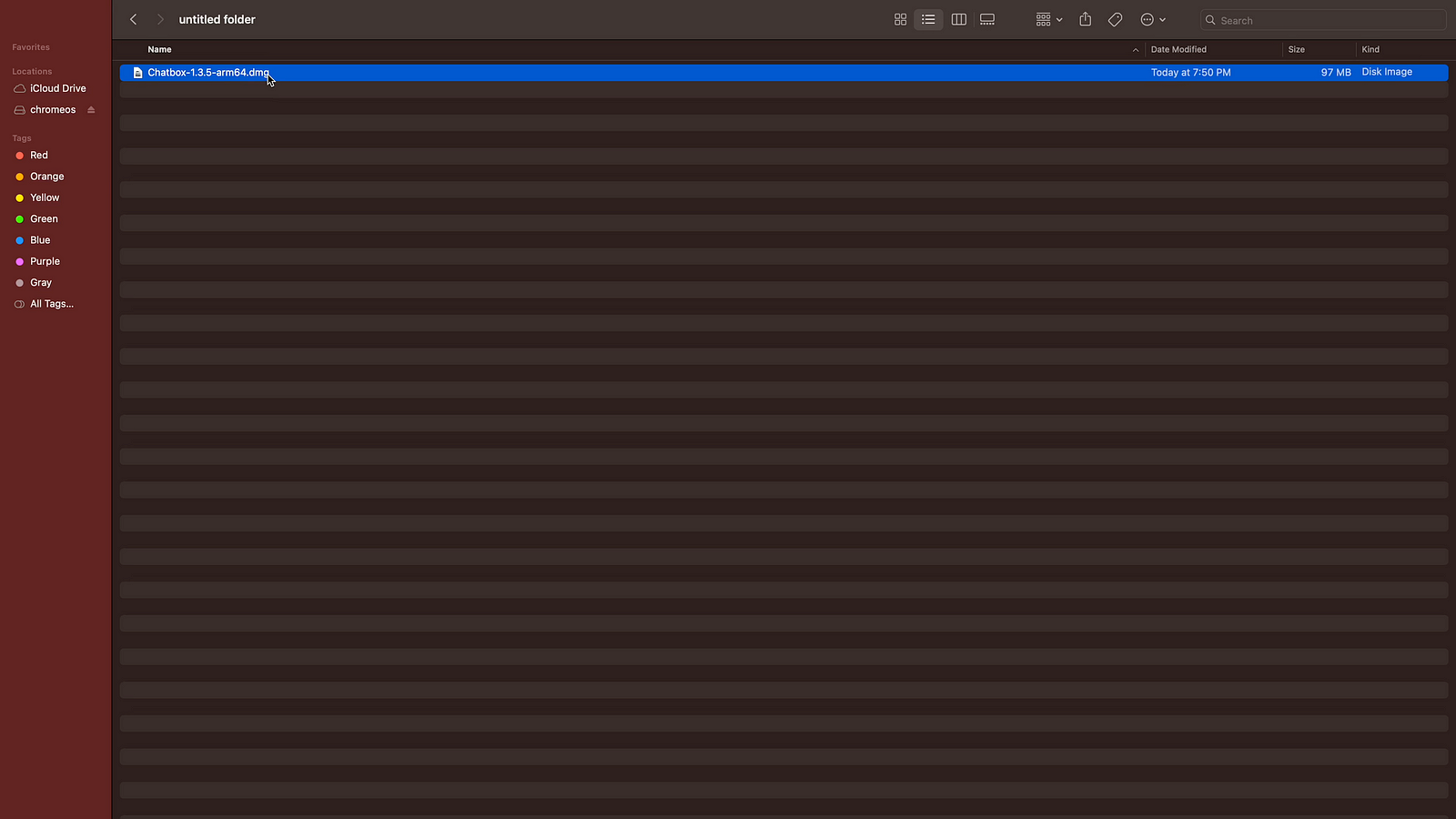
Task: Sort by Date Modified column
Action: tap(1178, 49)
